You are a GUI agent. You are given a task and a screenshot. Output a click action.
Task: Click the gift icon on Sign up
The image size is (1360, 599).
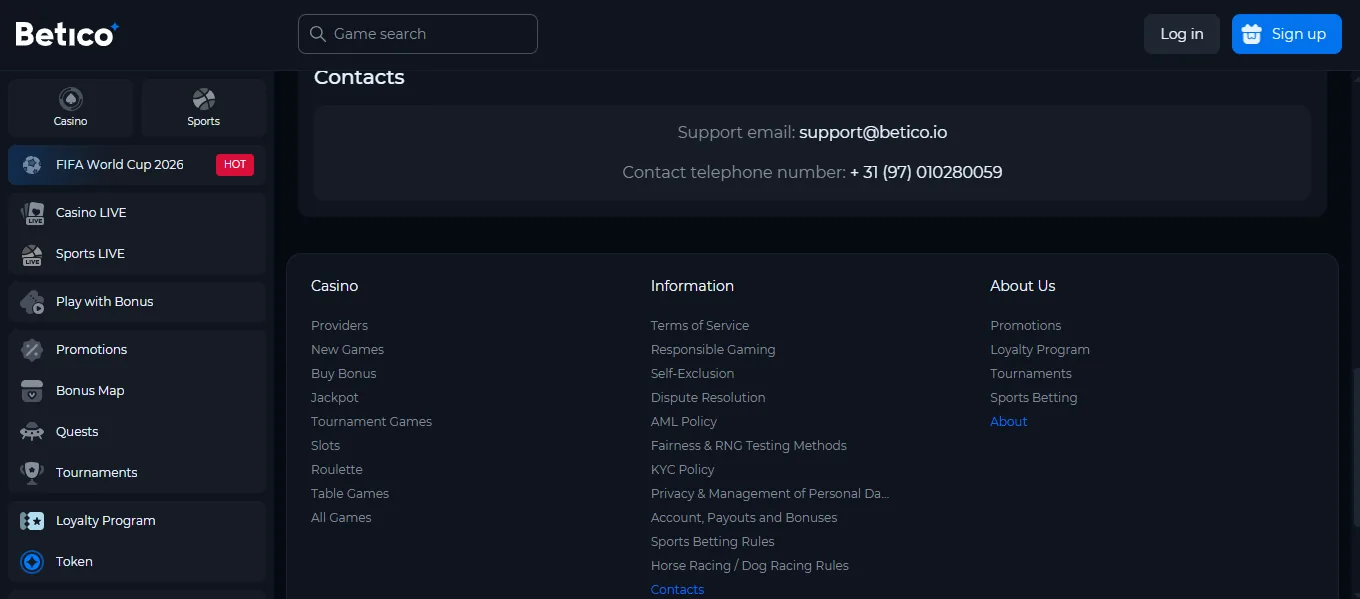[1252, 34]
